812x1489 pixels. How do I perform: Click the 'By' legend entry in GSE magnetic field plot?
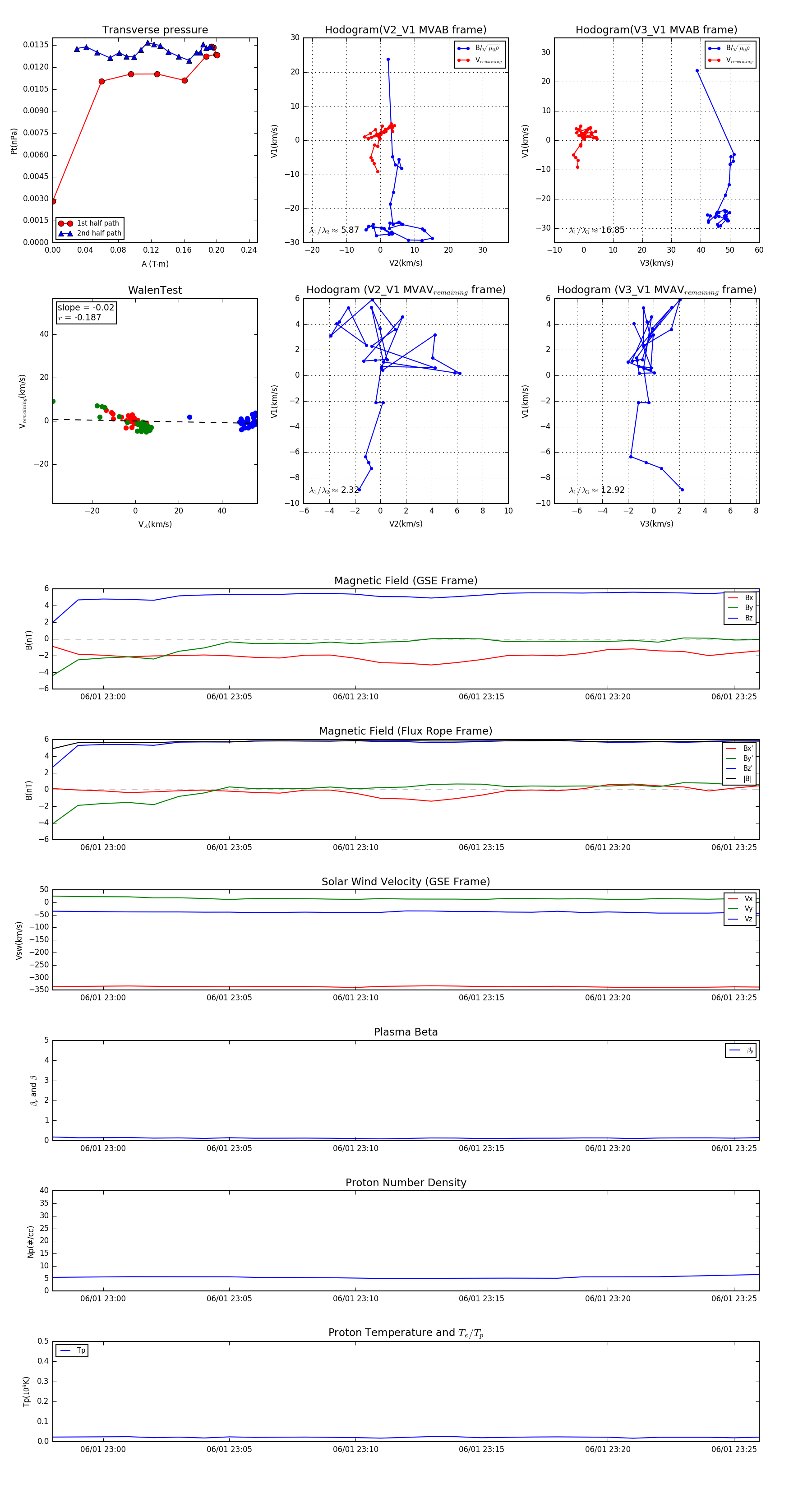(740, 607)
